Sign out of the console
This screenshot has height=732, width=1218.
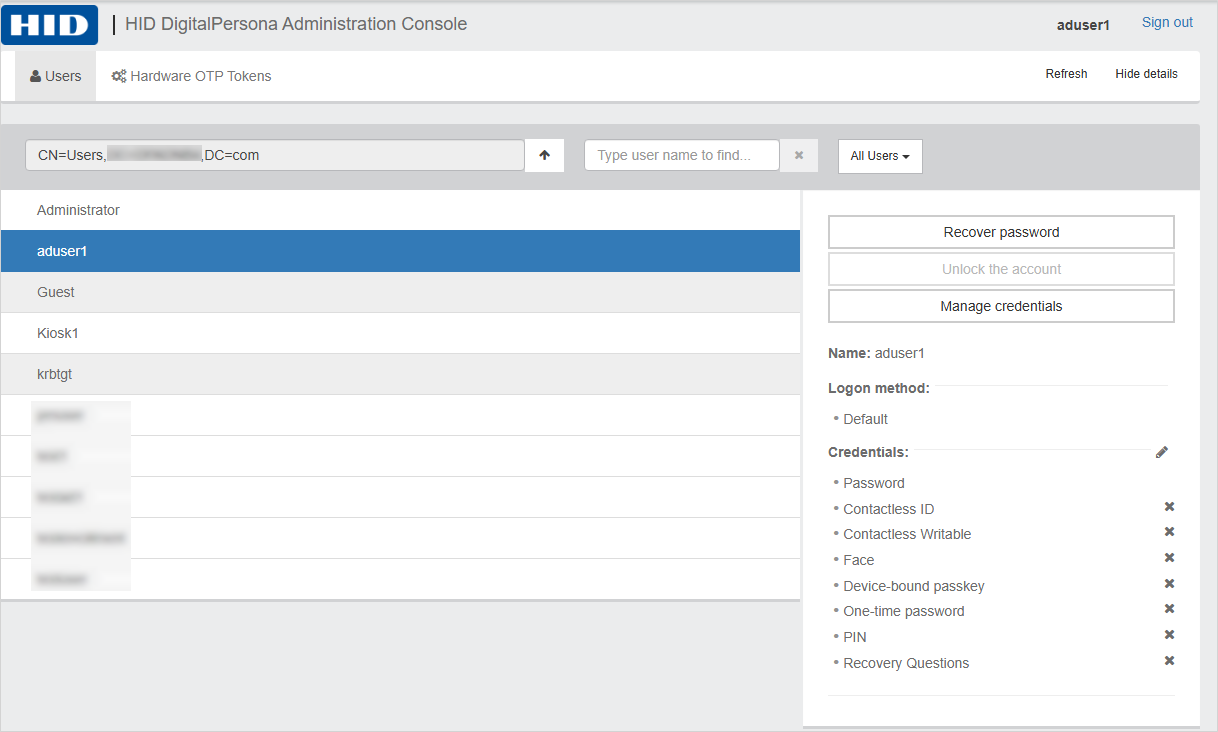1167,22
